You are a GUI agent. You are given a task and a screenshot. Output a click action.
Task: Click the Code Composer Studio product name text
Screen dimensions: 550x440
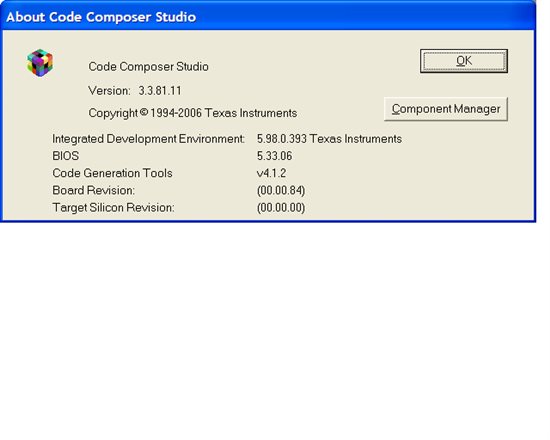click(x=148, y=67)
